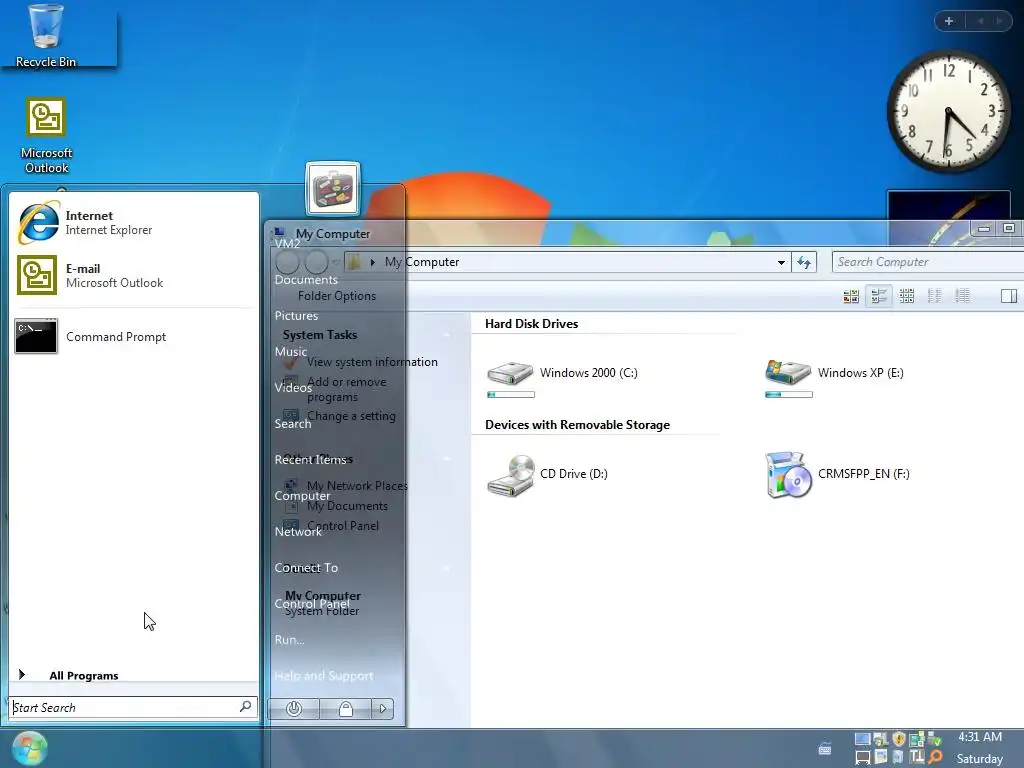
Task: Toggle the preview pane icon
Action: coord(1008,296)
